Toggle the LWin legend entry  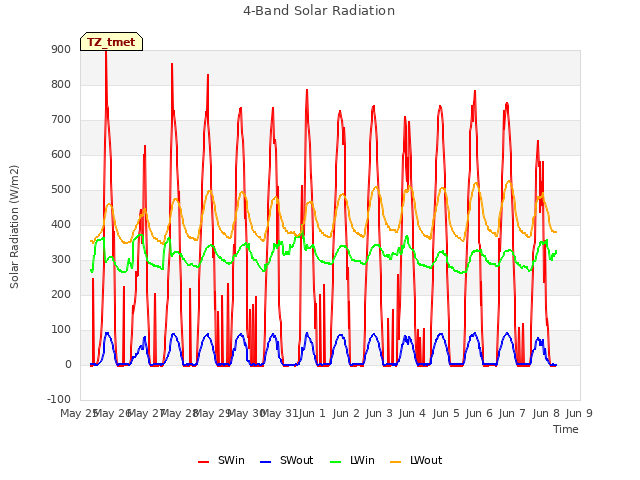tap(352, 460)
